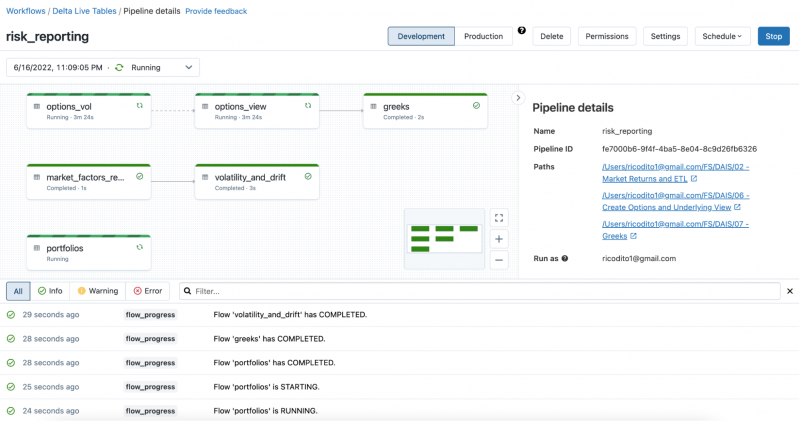The width and height of the screenshot is (800, 421).
Task: Click table icon on volatility_and_drift node
Action: (x=205, y=178)
